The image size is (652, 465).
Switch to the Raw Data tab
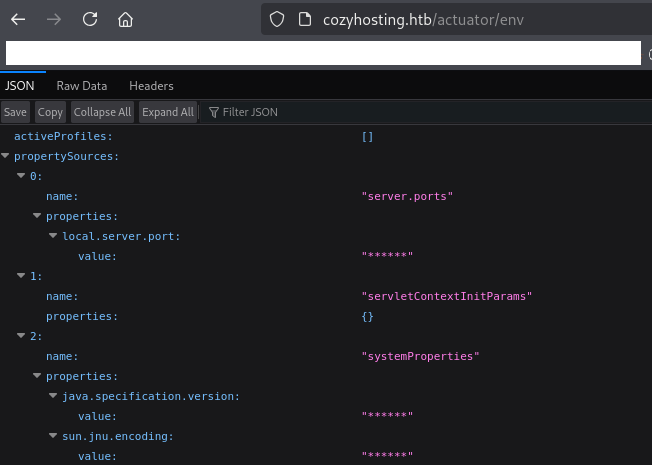81,86
